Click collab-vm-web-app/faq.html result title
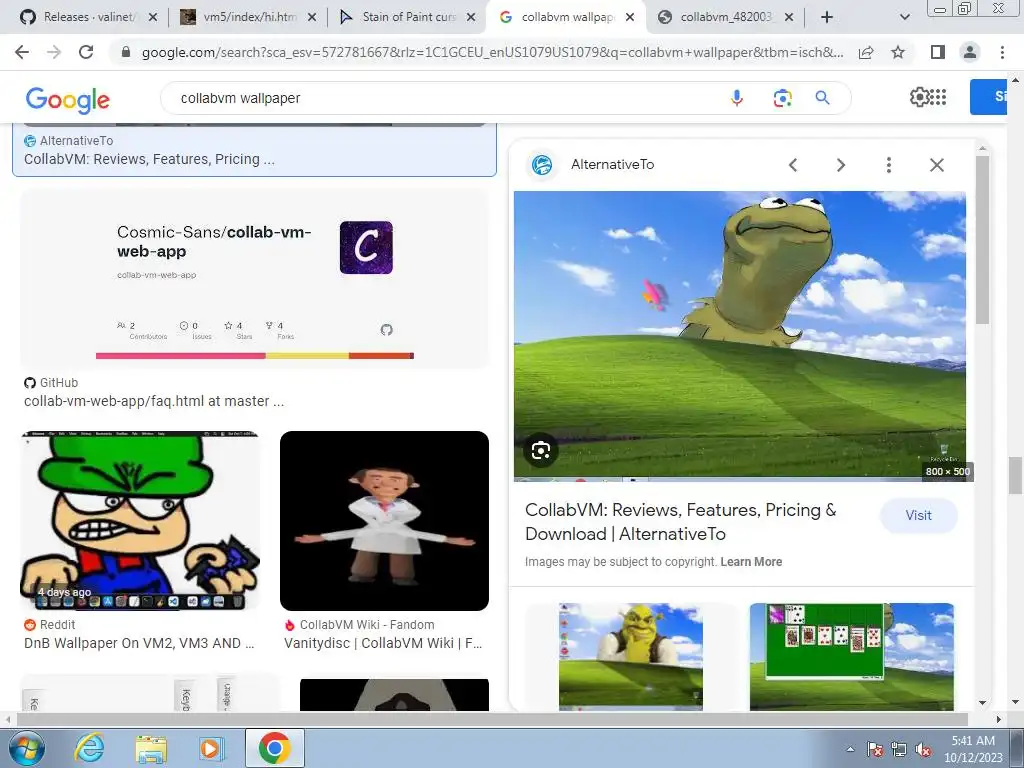The image size is (1024, 768). click(154, 401)
